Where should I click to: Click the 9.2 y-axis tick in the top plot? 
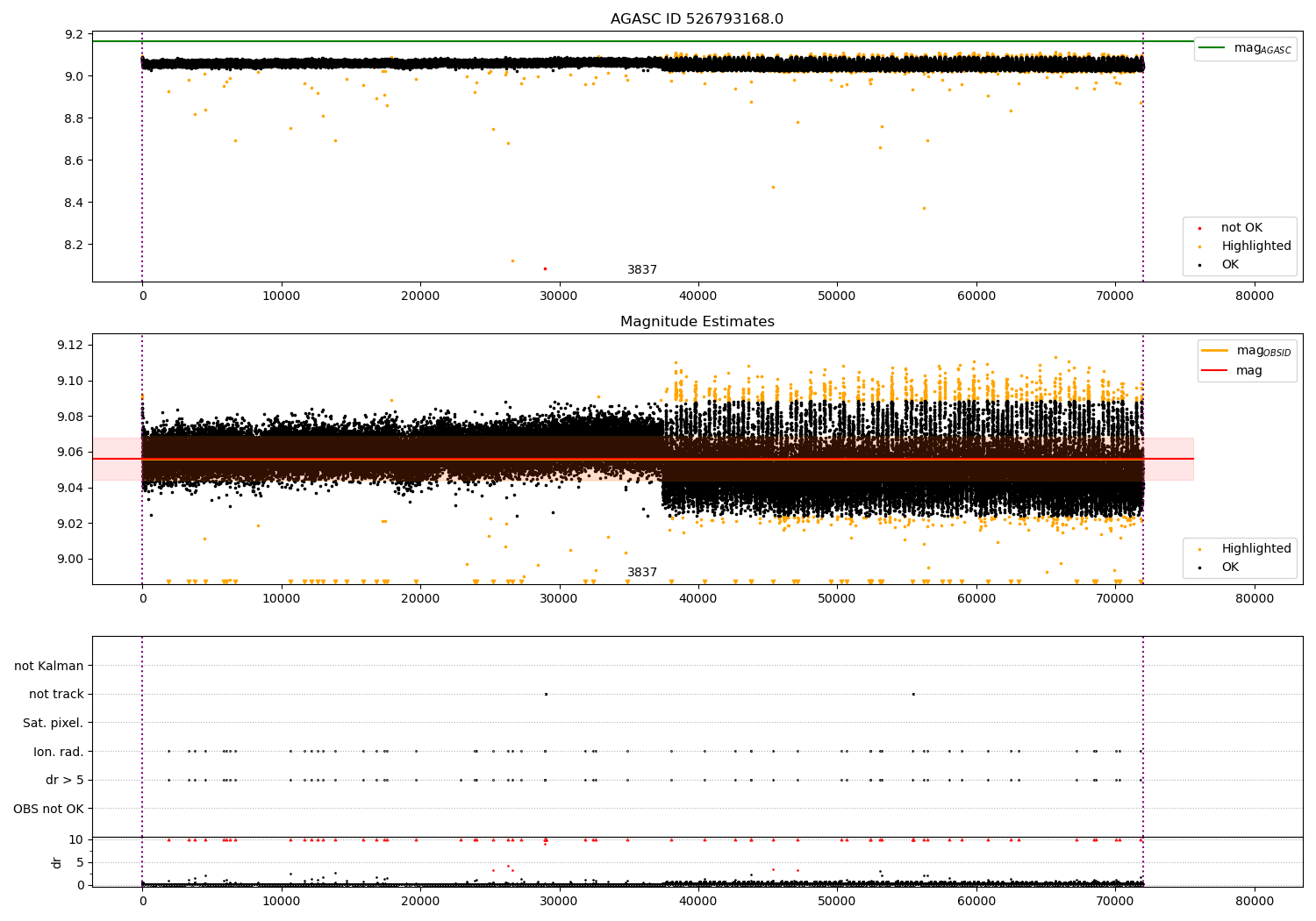(x=75, y=35)
